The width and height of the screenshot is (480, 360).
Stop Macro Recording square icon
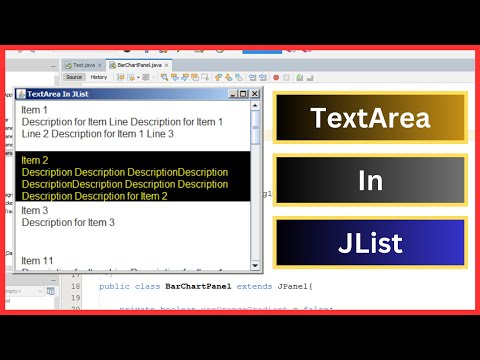point(286,78)
